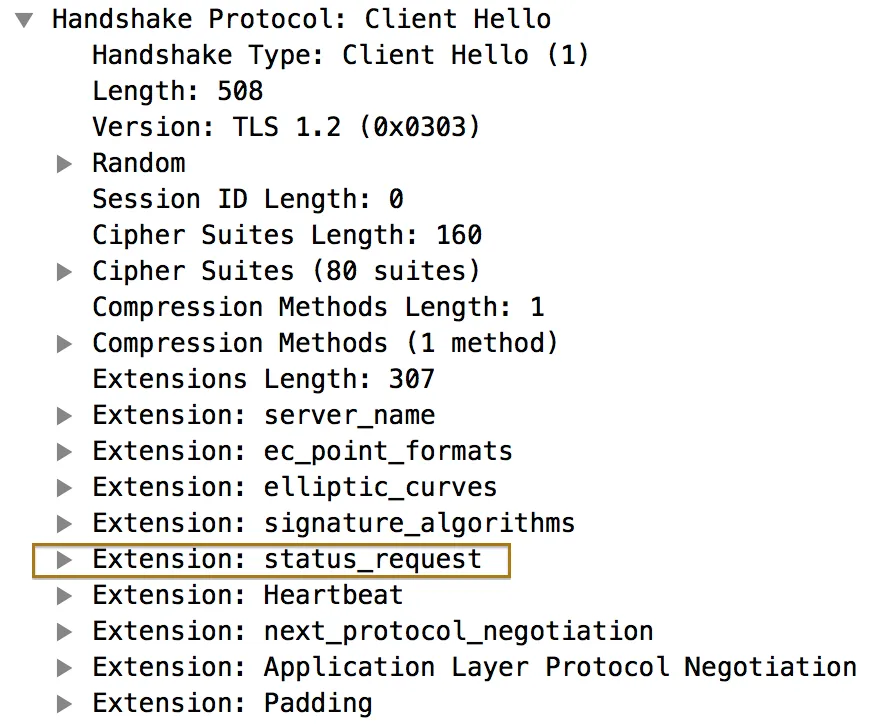Expand Compression Methods (1 method)
This screenshot has width=872, height=728.
point(65,344)
